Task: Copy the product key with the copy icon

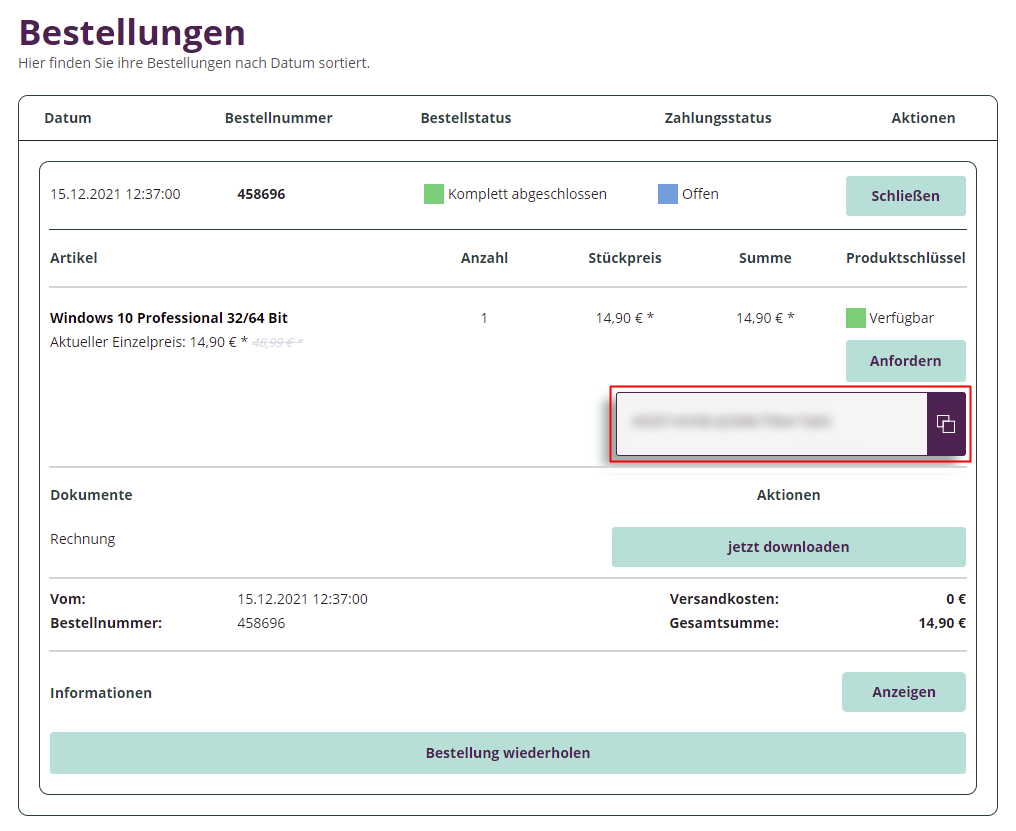Action: coord(946,424)
